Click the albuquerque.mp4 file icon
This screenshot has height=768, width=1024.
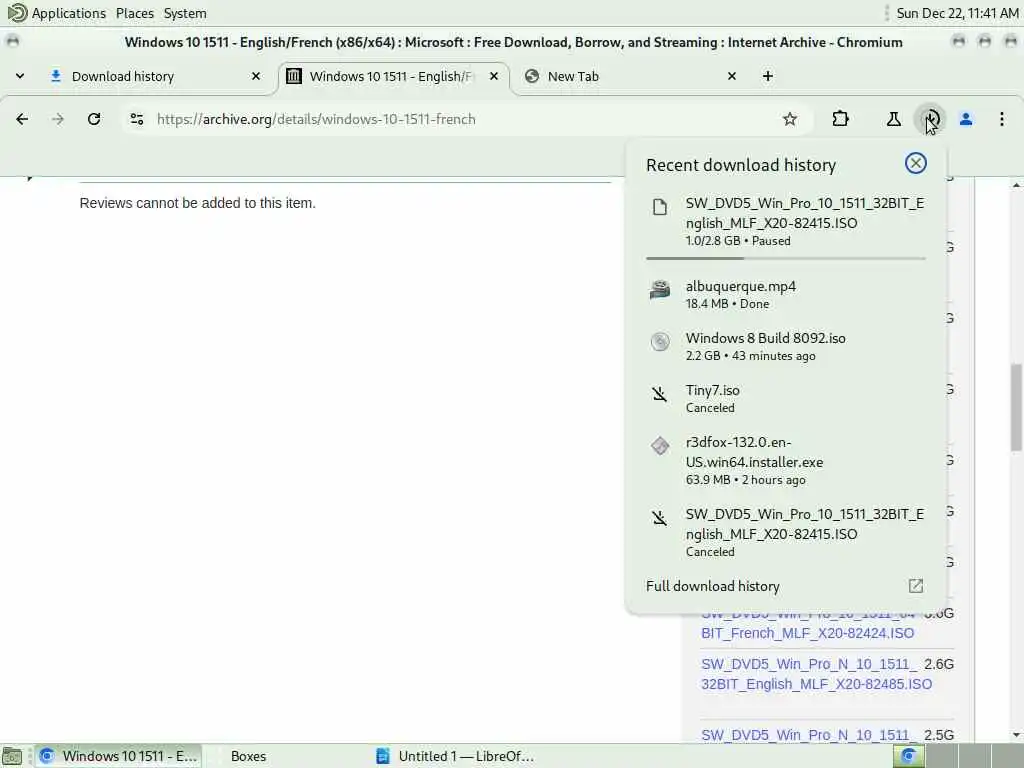(660, 289)
